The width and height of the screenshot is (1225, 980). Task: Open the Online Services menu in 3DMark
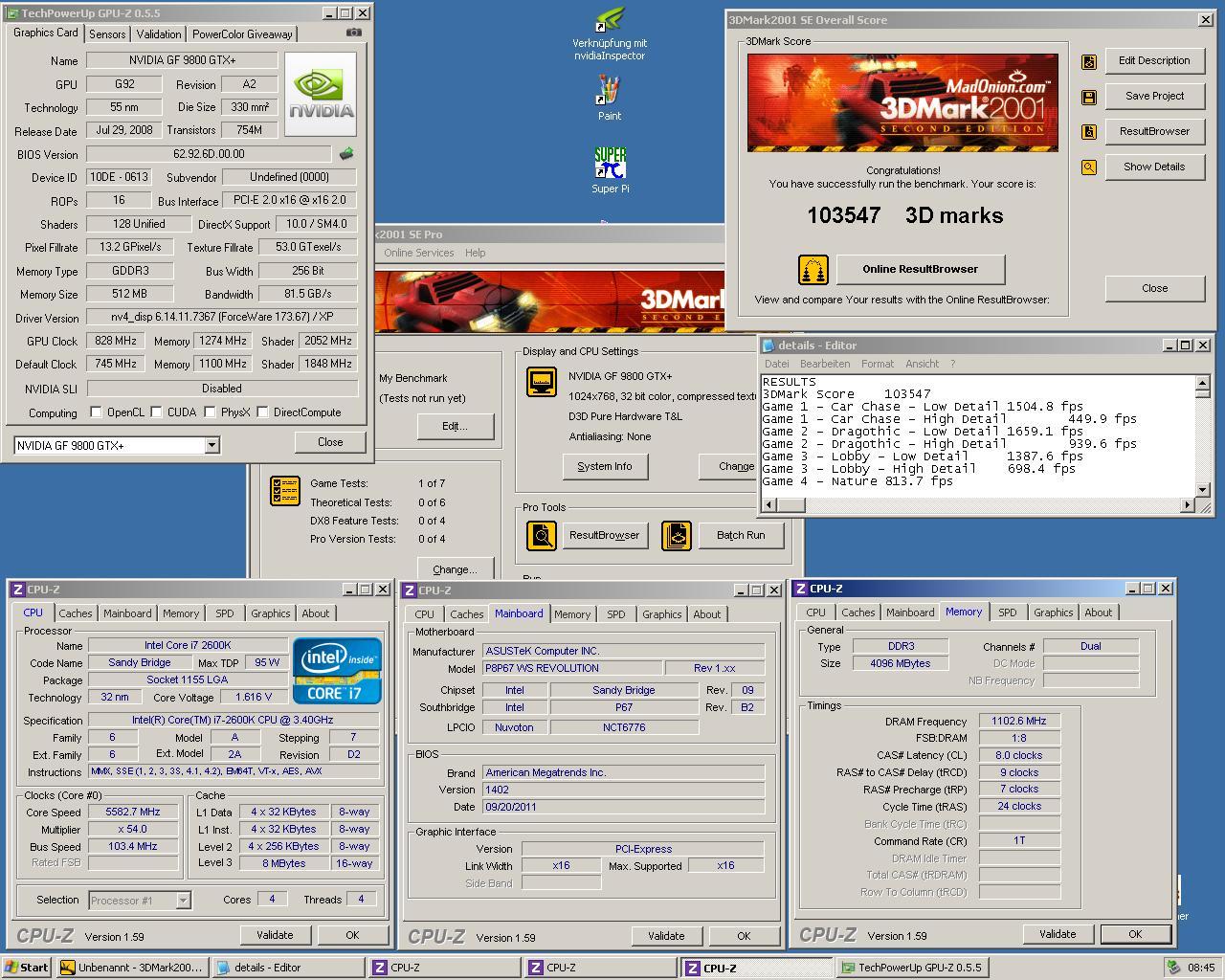[419, 253]
